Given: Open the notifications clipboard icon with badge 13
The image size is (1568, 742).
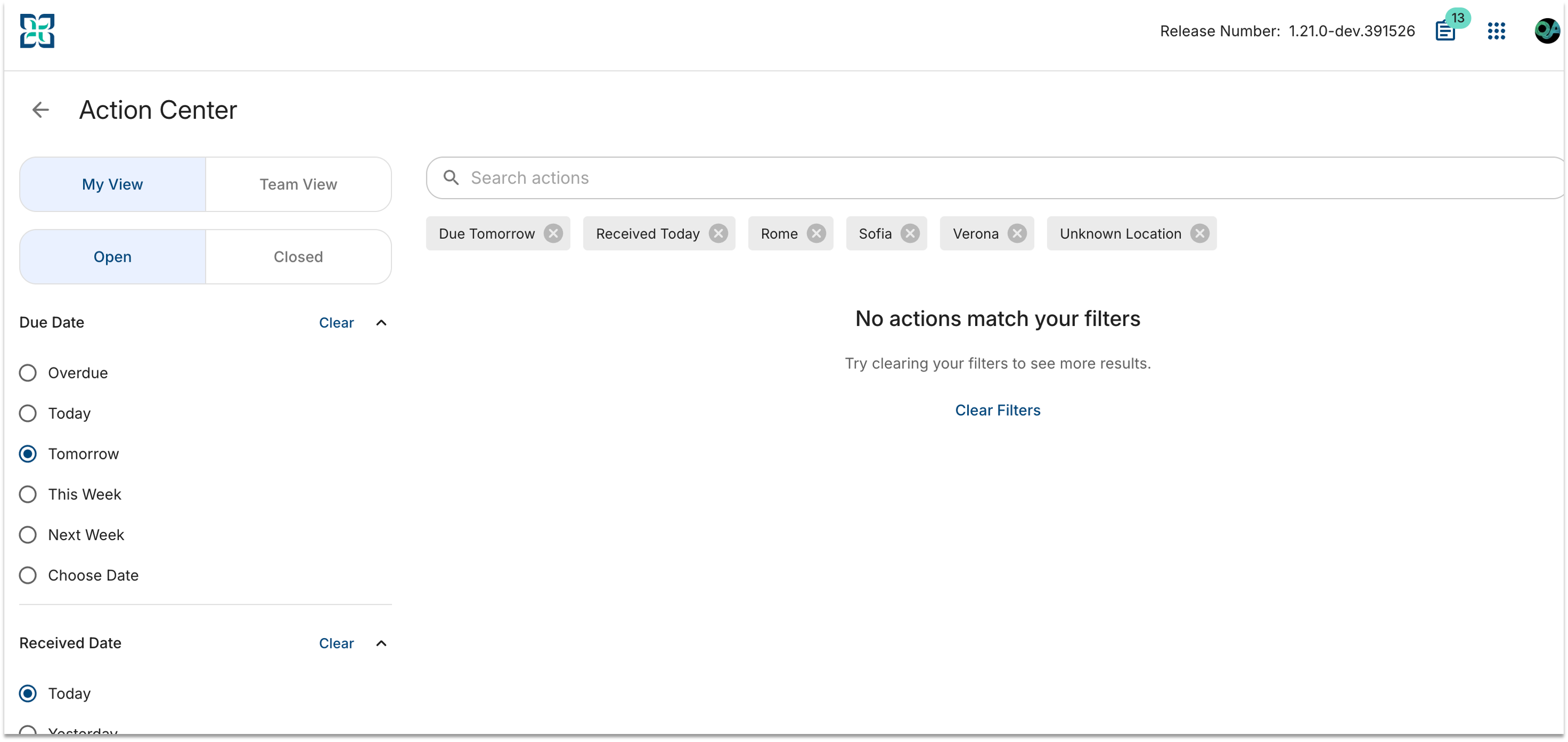Looking at the screenshot, I should (1446, 31).
